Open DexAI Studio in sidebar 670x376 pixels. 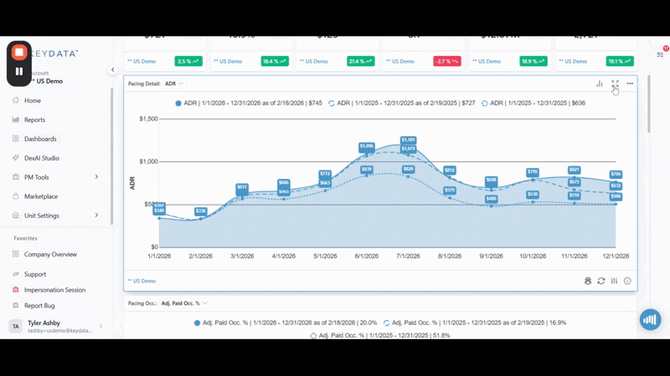coord(41,158)
